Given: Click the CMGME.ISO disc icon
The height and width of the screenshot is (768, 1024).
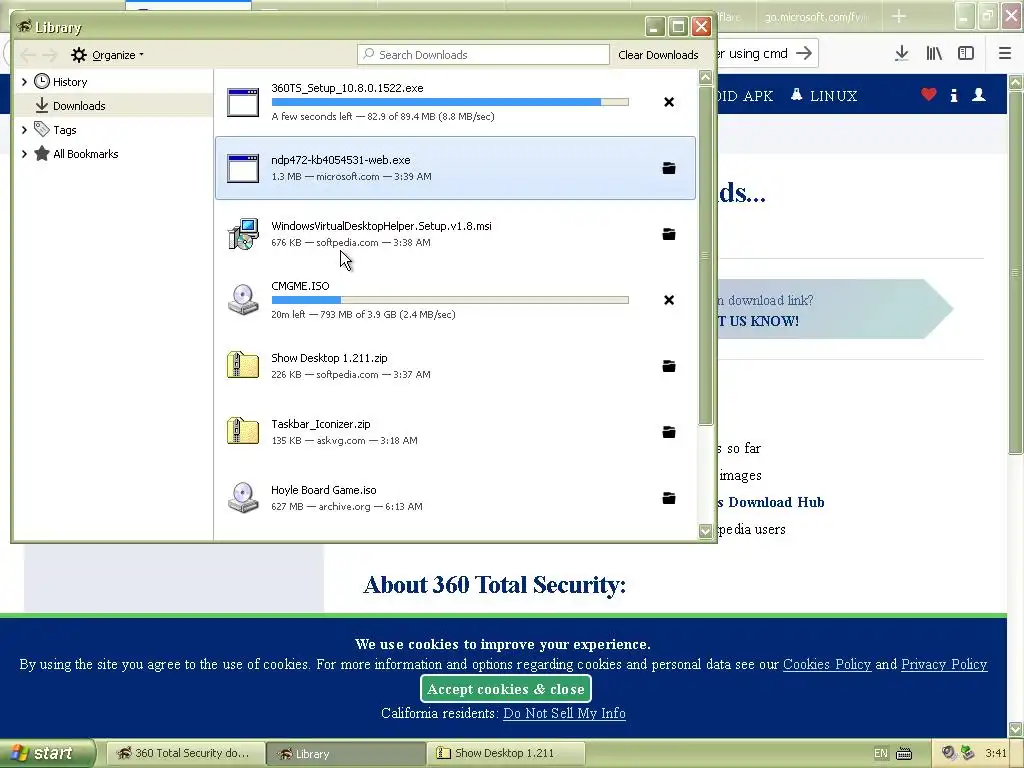Looking at the screenshot, I should (243, 300).
